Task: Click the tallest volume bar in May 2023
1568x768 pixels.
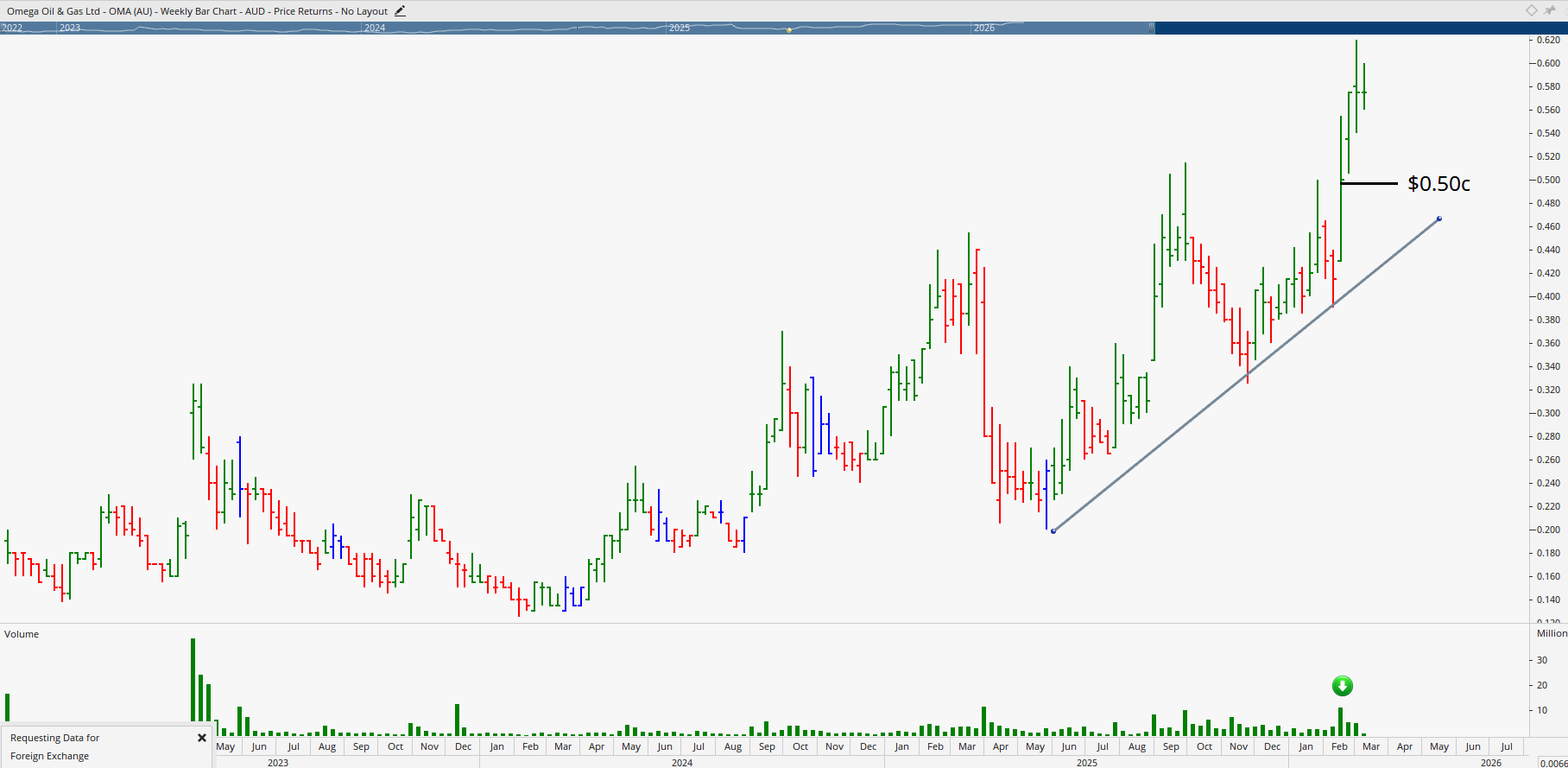Action: 193,680
